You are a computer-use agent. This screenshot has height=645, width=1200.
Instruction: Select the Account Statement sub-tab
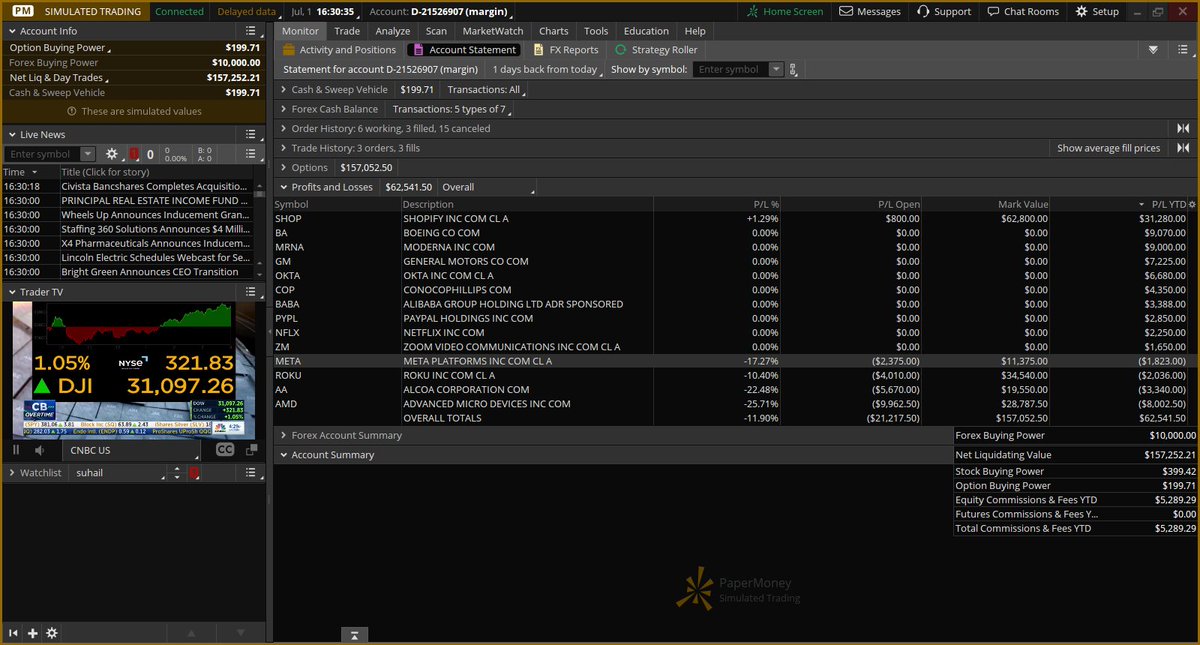coord(464,49)
